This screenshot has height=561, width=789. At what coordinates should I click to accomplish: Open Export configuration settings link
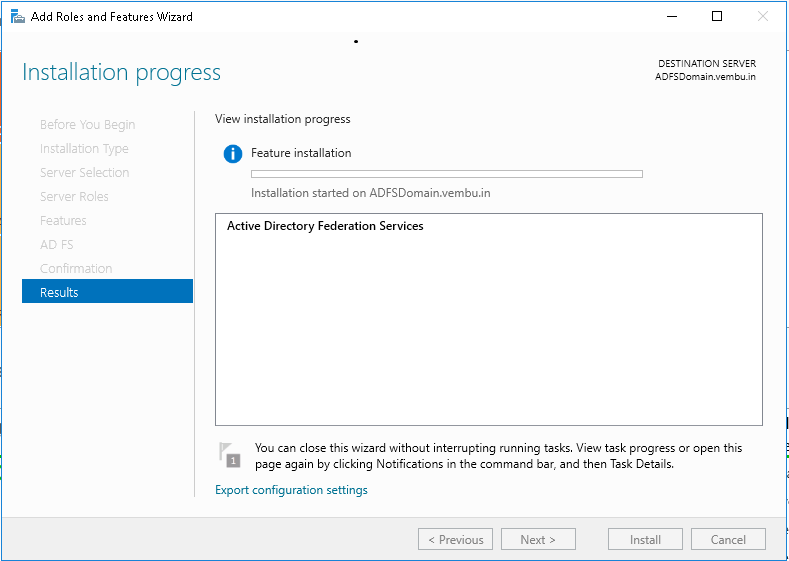pos(291,490)
